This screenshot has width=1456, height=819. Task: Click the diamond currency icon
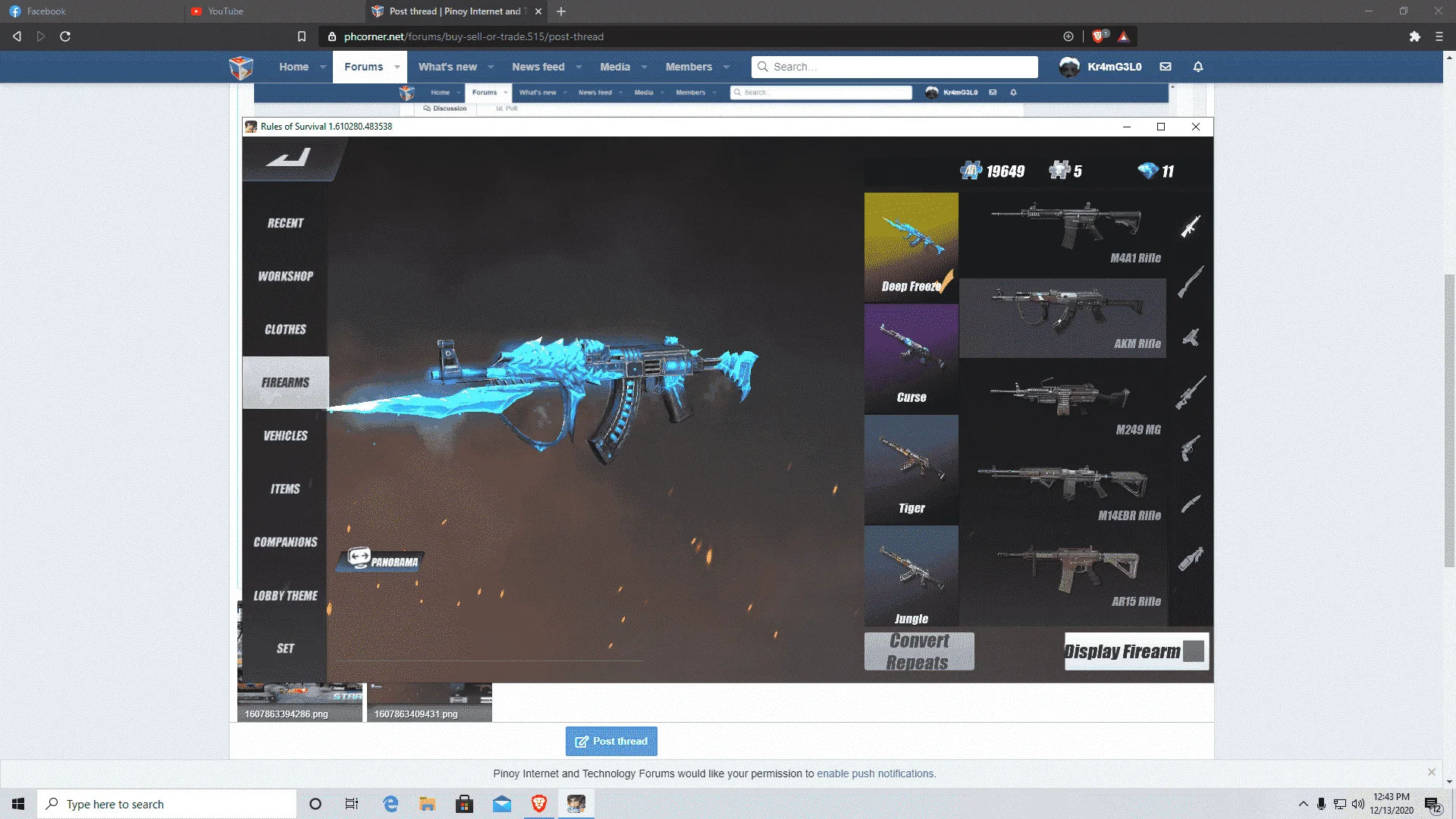[1148, 171]
